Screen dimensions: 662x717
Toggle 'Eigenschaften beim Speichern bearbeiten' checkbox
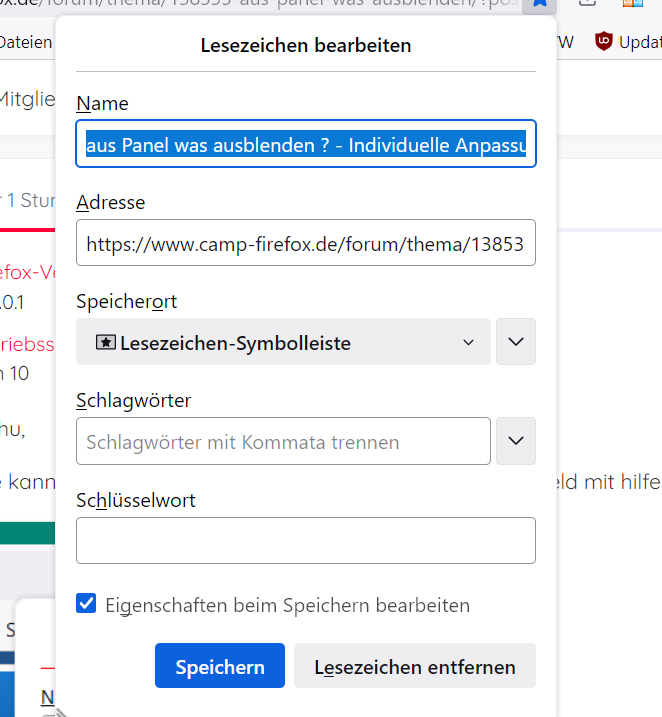coord(87,604)
